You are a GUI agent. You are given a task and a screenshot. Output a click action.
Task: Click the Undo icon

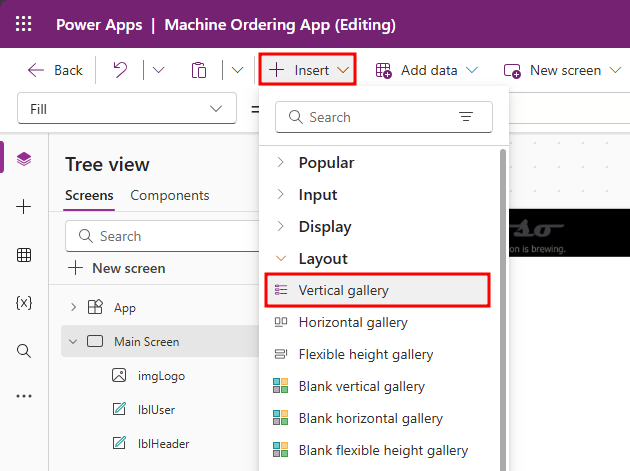(x=120, y=70)
